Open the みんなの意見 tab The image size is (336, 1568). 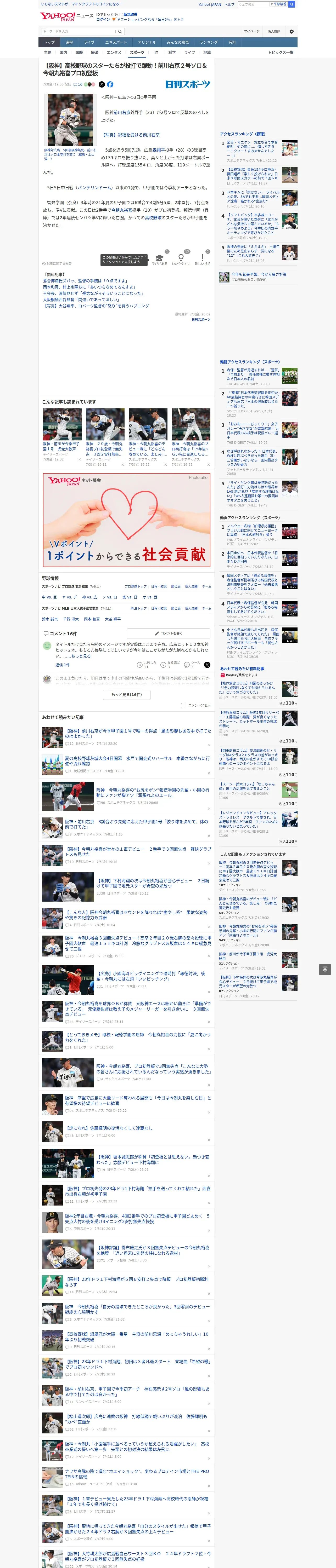click(x=178, y=42)
